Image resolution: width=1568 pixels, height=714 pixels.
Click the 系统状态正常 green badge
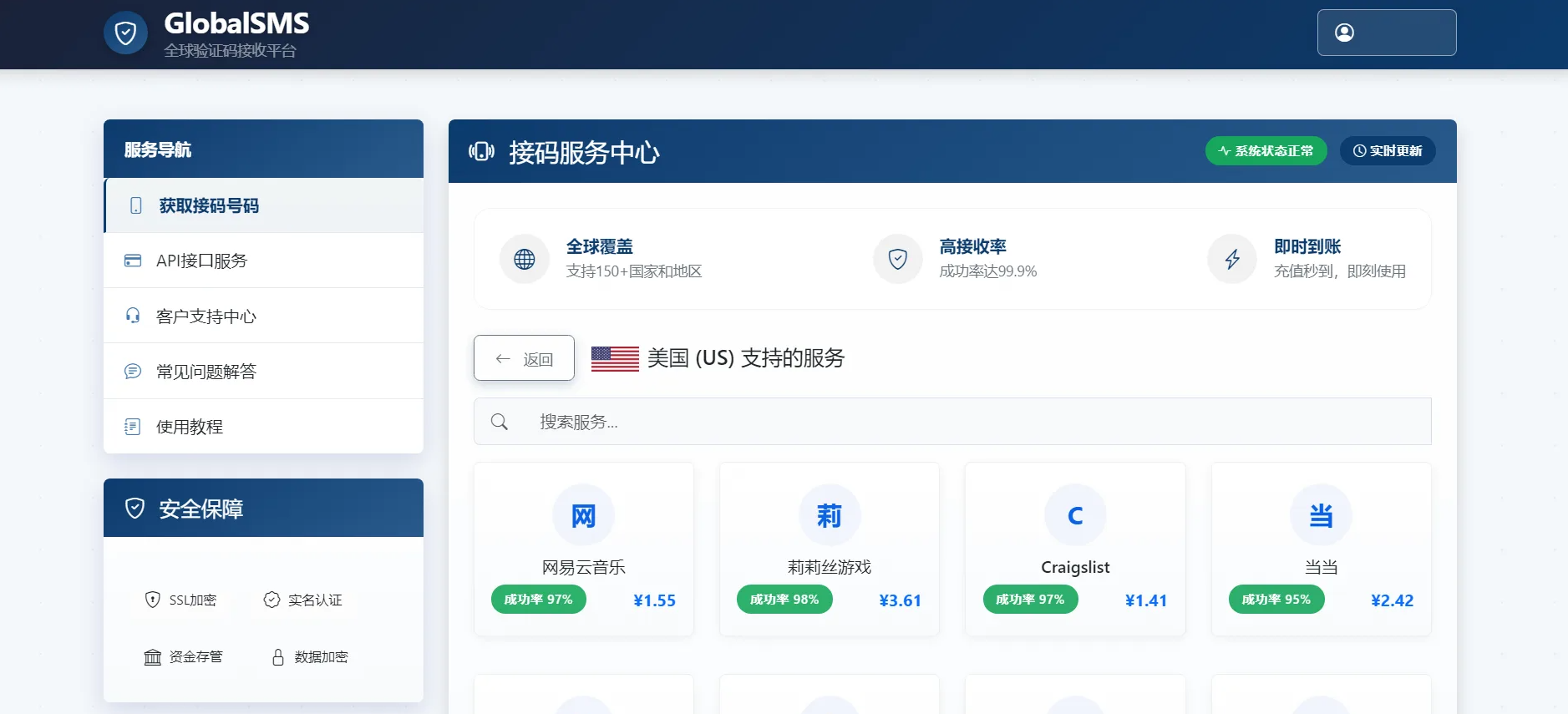click(1266, 150)
